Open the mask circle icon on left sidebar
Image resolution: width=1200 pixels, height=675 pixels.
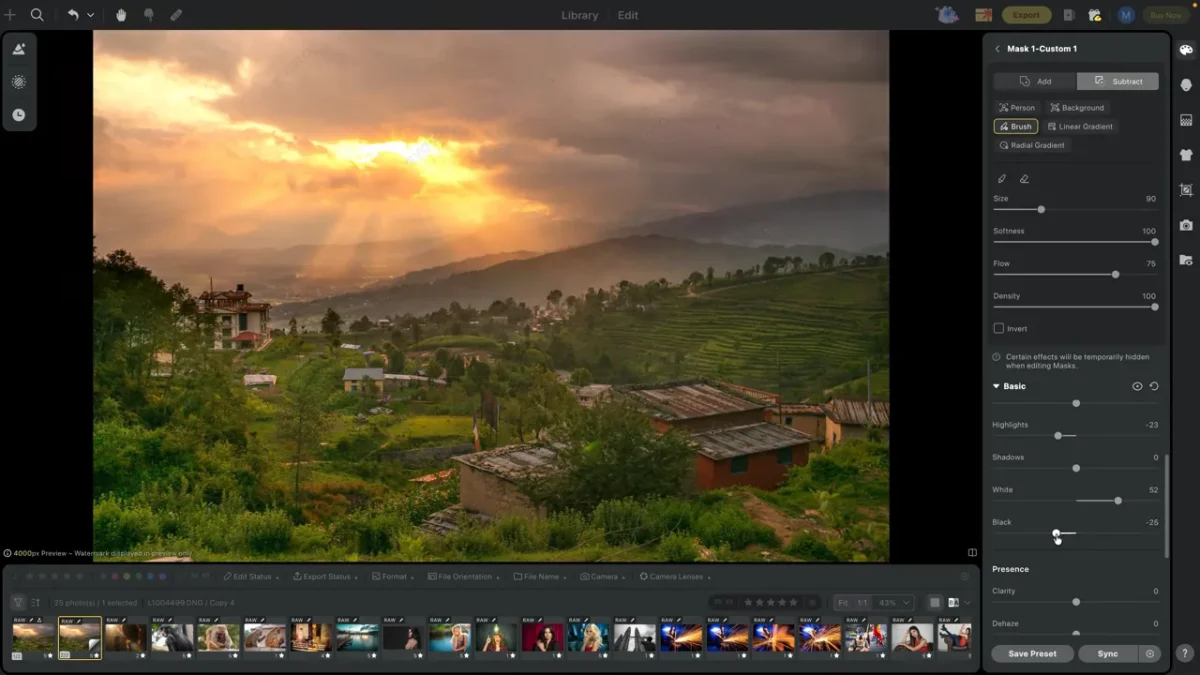(19, 82)
